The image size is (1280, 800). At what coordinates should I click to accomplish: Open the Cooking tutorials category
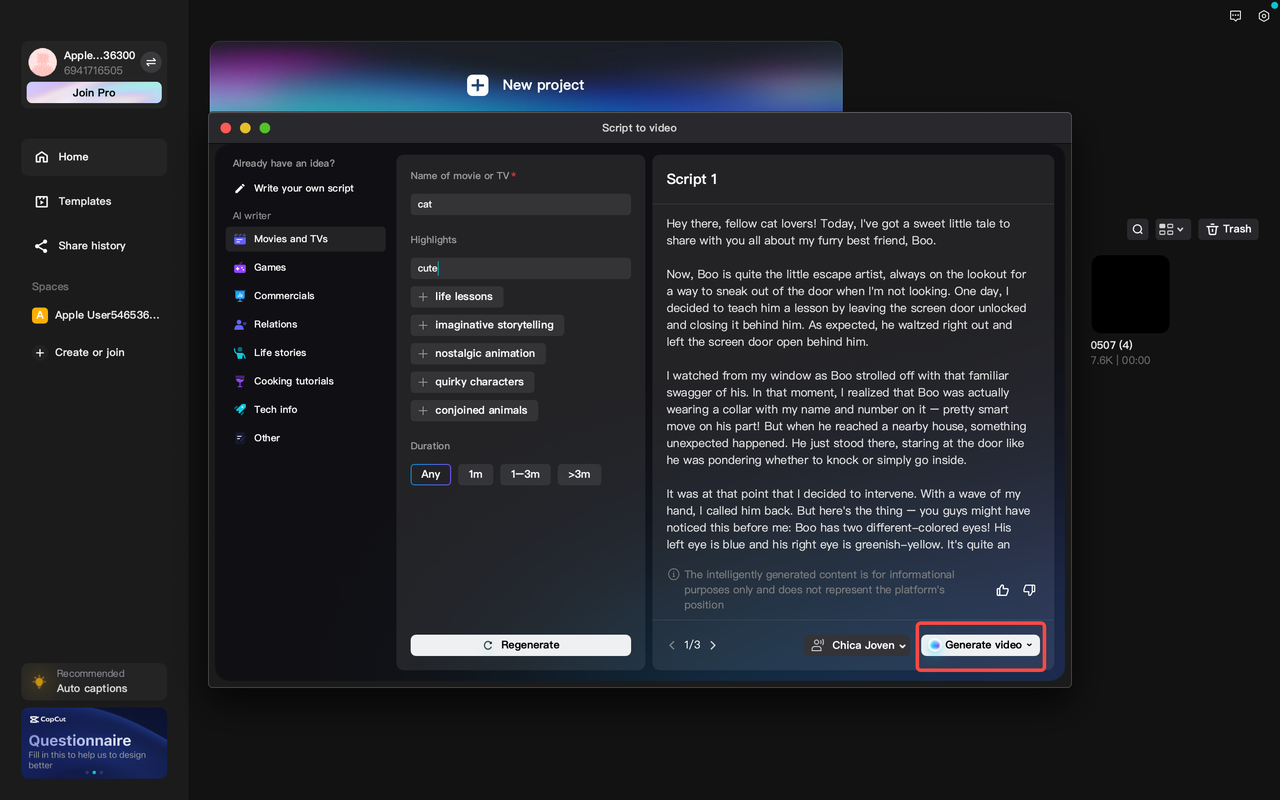pyautogui.click(x=305, y=381)
